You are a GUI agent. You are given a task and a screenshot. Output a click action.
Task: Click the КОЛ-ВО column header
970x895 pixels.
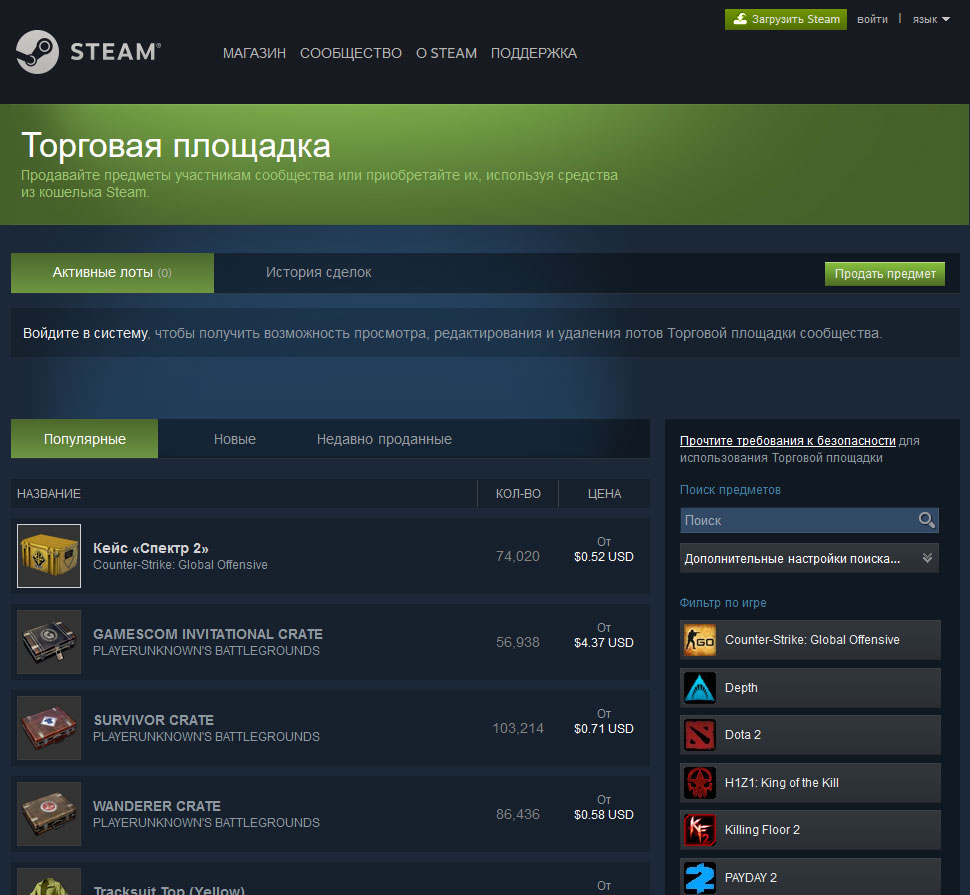(518, 494)
